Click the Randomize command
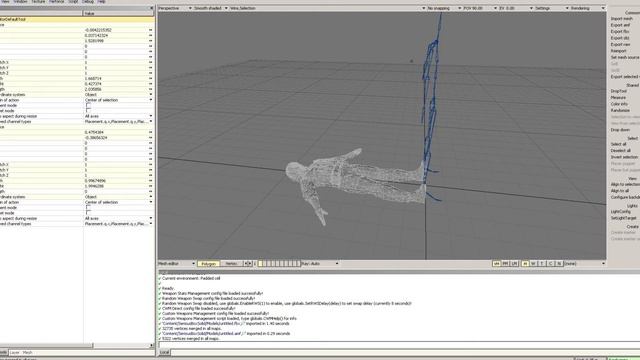 (620, 111)
